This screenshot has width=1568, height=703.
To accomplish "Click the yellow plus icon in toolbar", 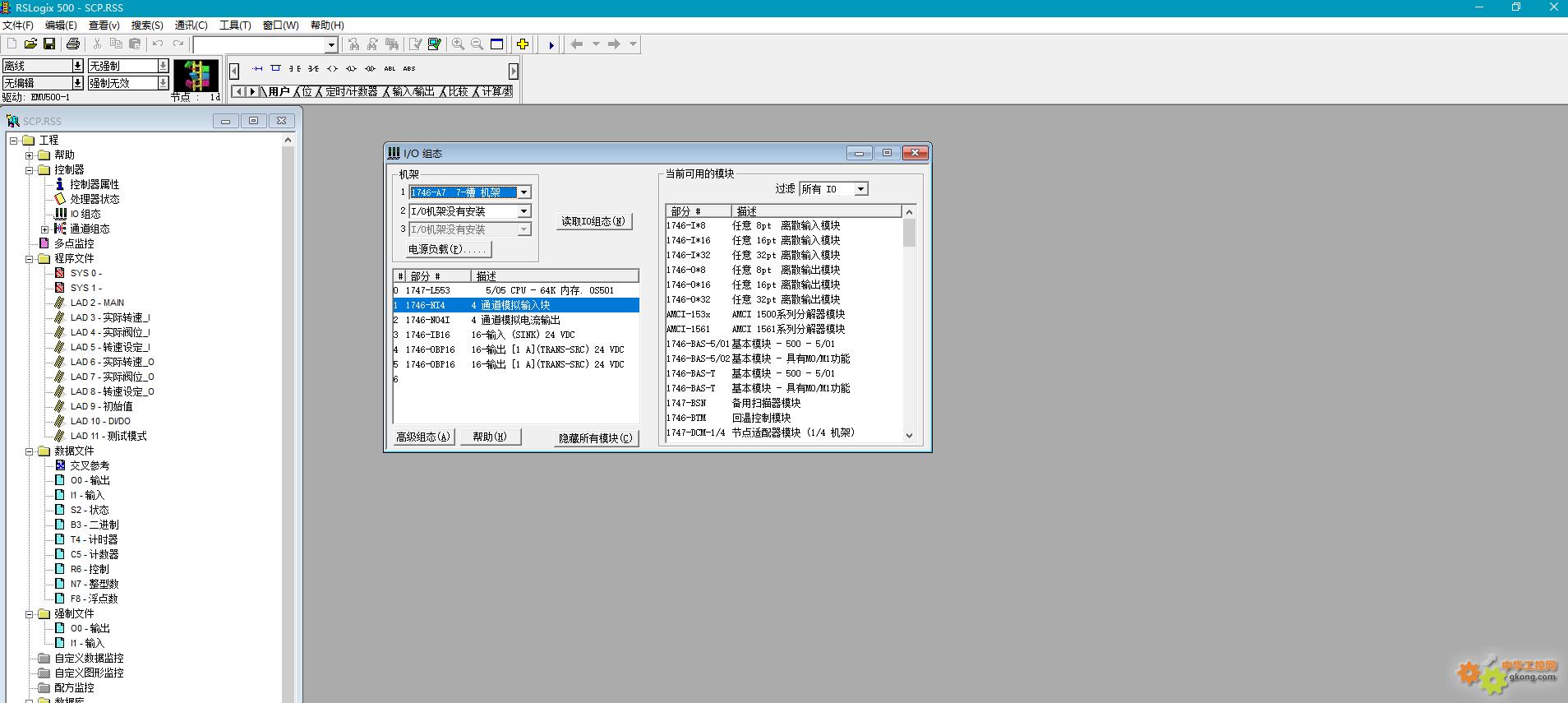I will pos(523,44).
